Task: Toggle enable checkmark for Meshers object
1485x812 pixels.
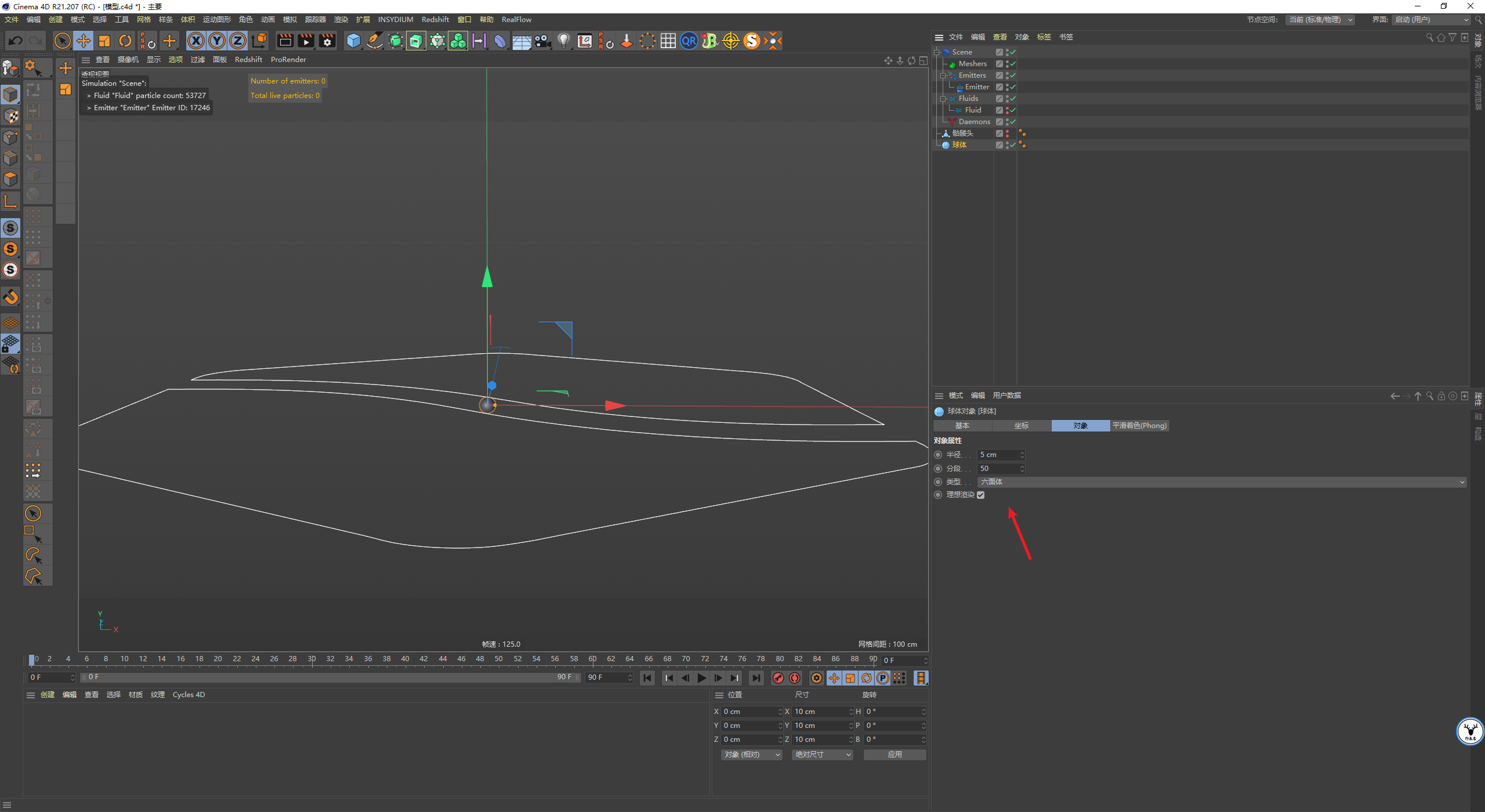Action: 1013,64
